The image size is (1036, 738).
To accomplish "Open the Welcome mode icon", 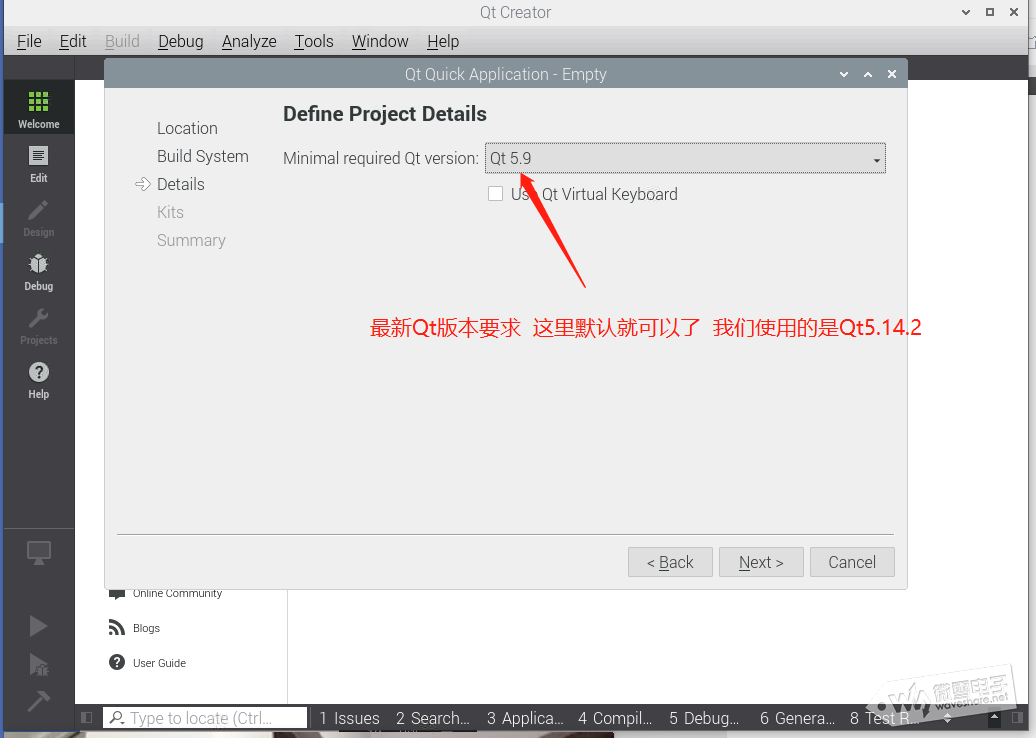I will tap(38, 108).
